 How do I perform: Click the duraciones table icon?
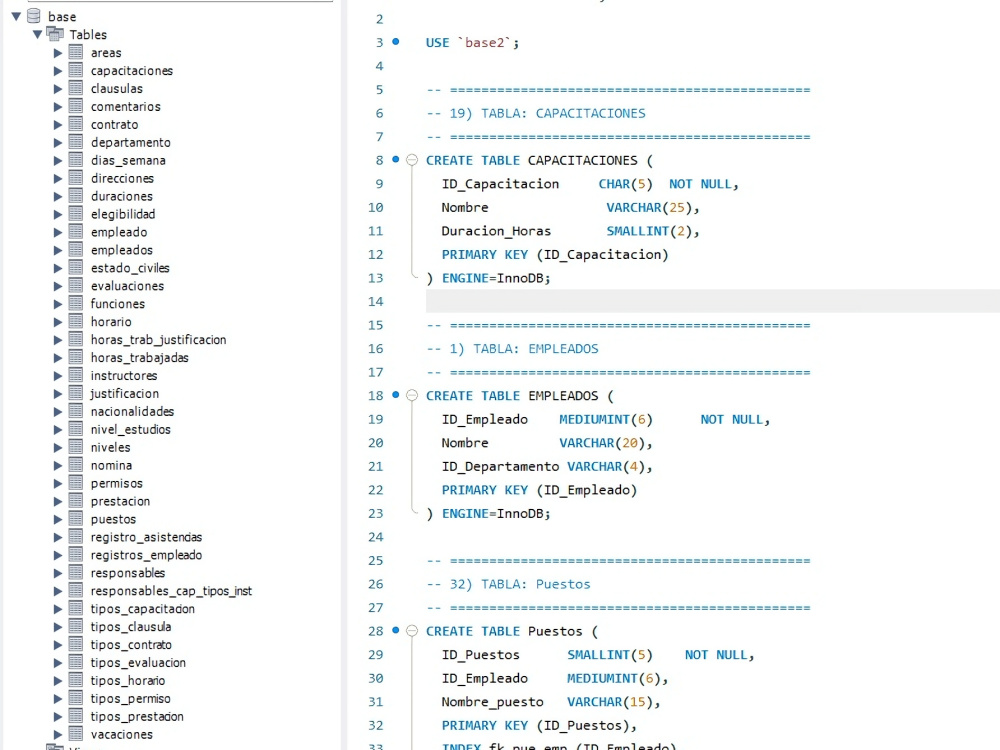[x=76, y=196]
